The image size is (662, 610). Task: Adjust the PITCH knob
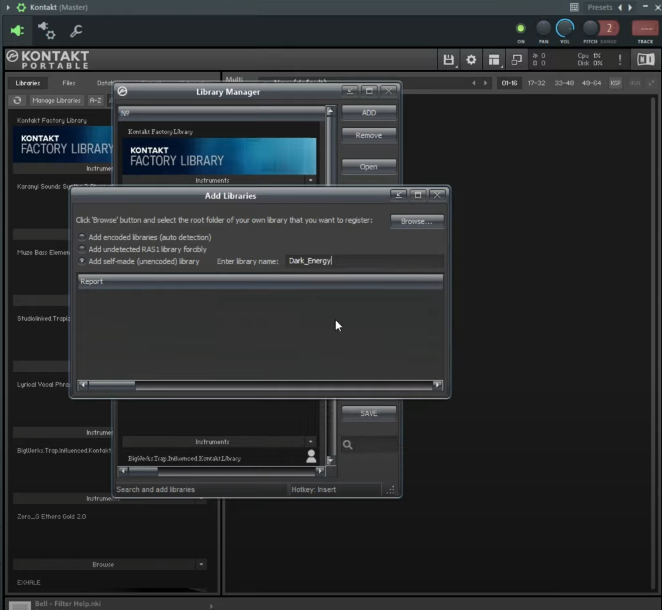pos(590,28)
